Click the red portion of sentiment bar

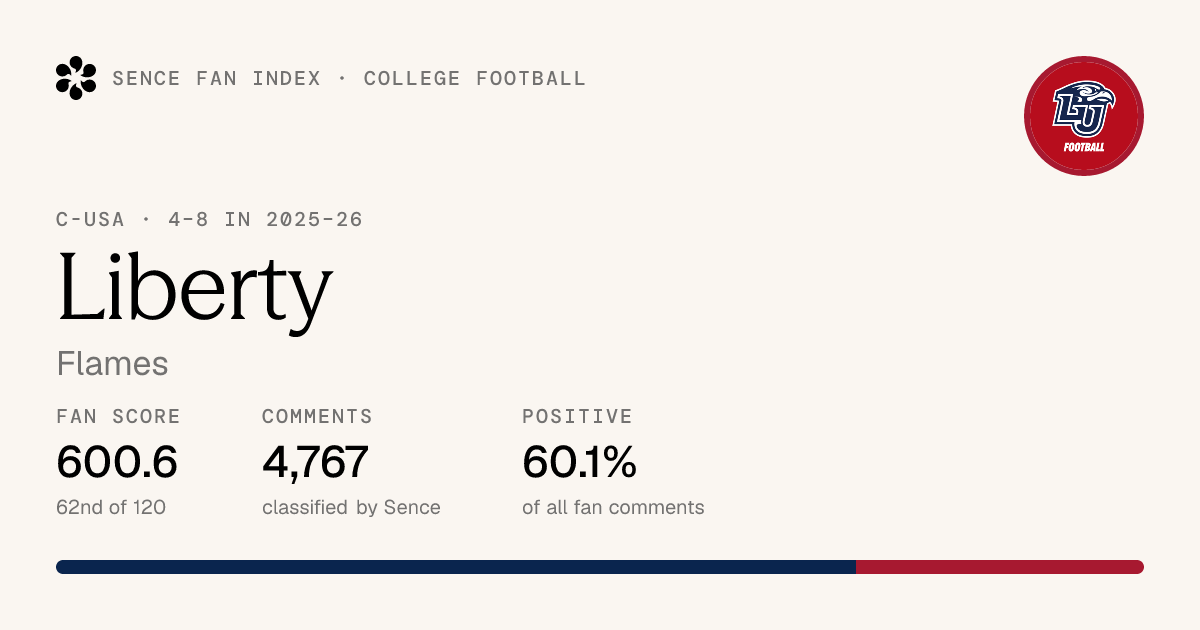(1000, 567)
